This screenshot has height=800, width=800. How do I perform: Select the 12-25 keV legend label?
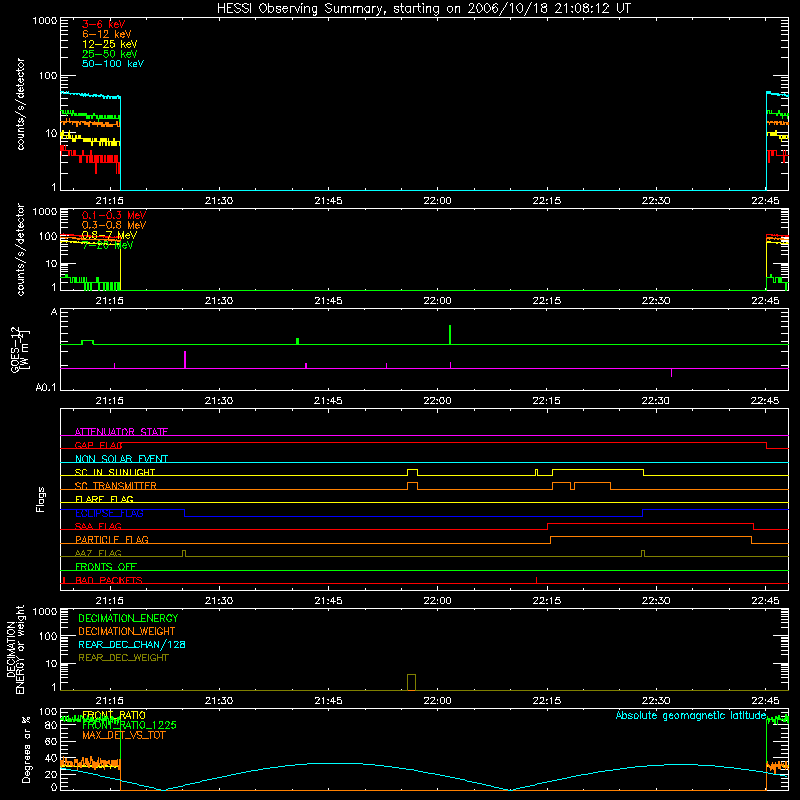[109, 44]
